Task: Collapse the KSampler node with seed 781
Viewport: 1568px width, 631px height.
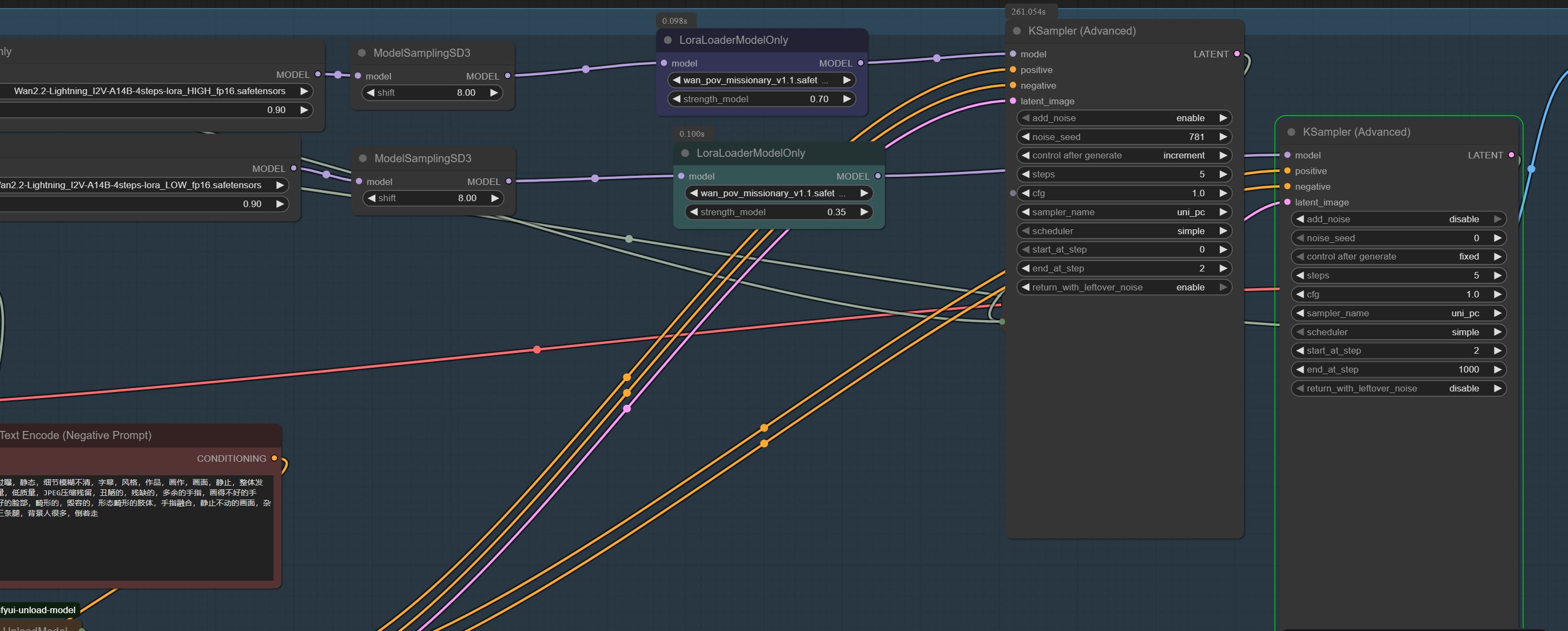Action: [1016, 31]
